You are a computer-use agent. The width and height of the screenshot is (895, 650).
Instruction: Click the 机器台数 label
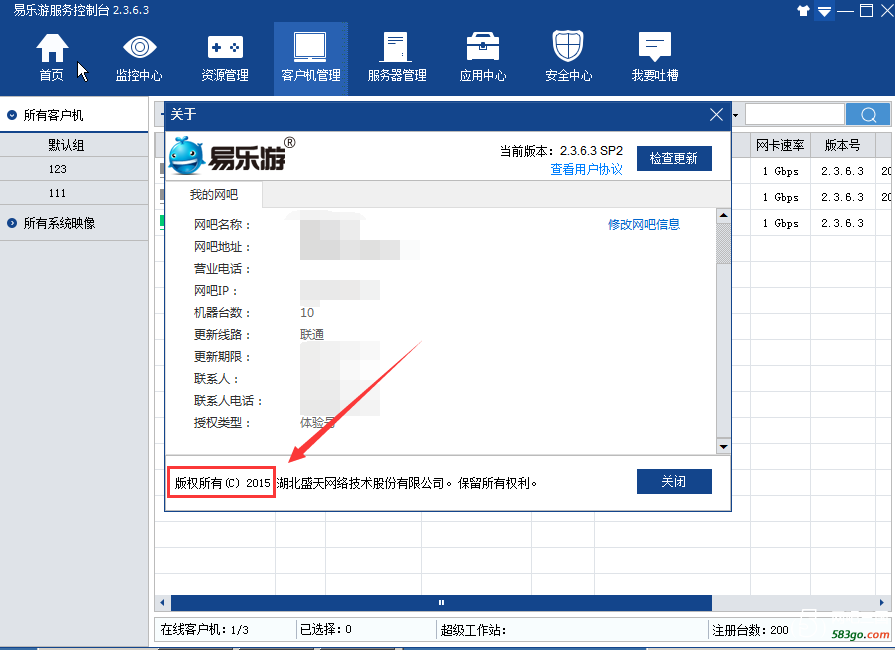222,313
